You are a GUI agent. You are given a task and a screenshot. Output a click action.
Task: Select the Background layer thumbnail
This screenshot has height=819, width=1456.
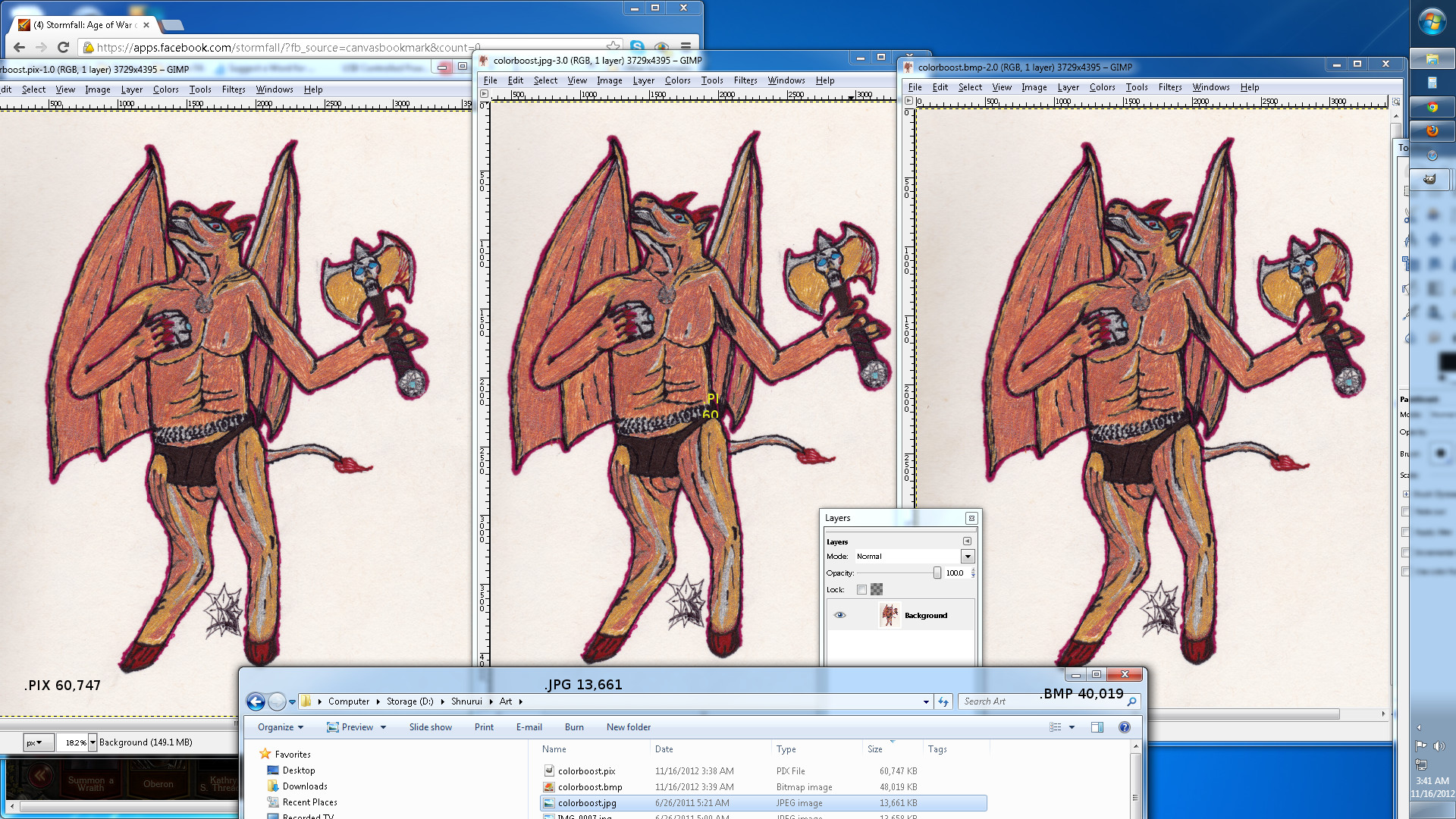tap(889, 615)
